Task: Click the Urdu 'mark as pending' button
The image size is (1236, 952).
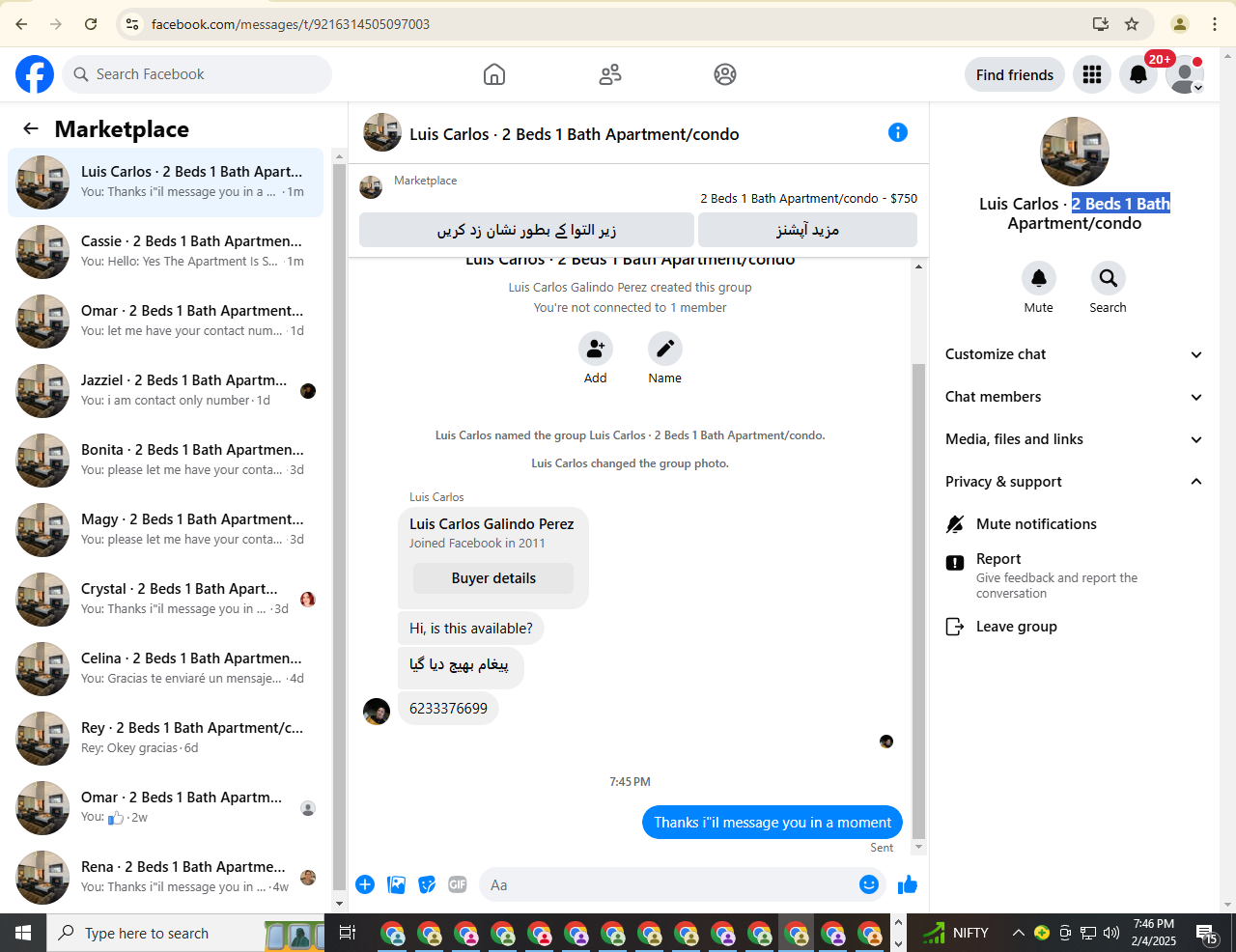Action: (526, 230)
